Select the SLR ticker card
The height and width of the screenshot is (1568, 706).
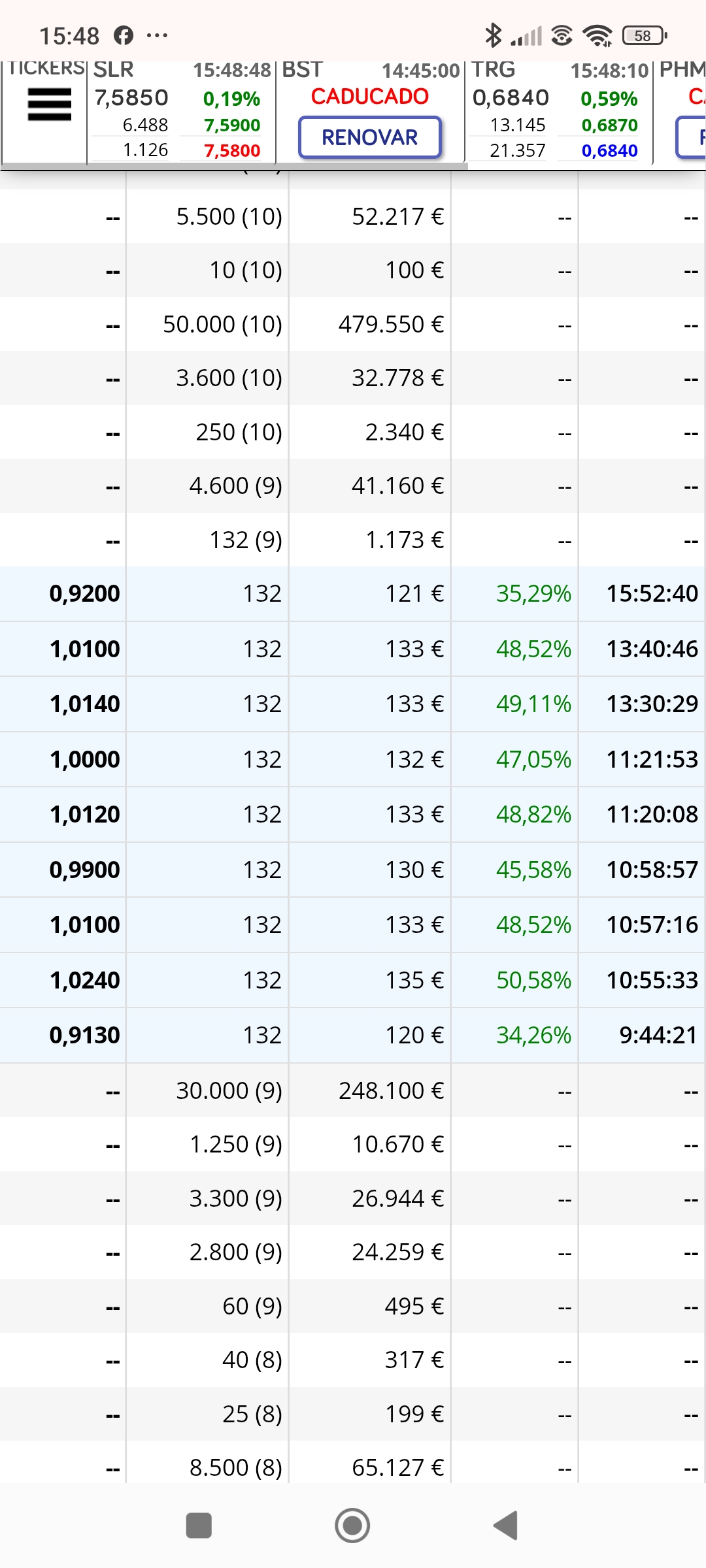[x=181, y=111]
